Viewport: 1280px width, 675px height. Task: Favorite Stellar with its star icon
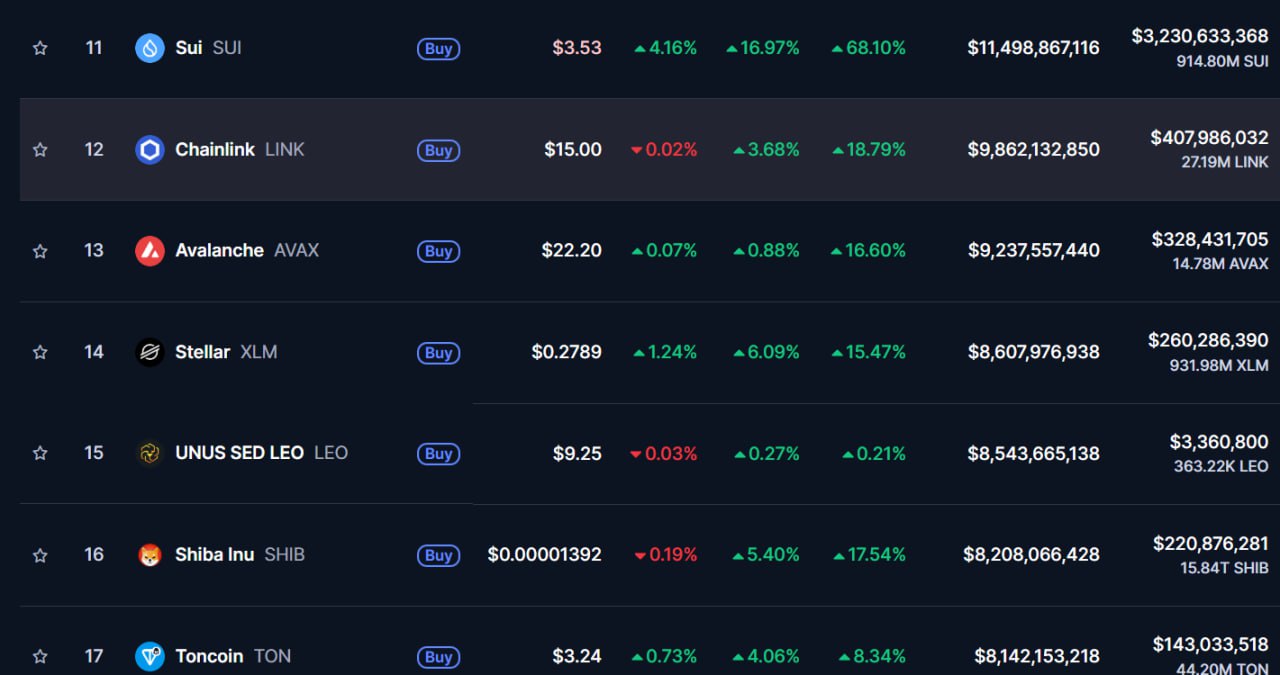point(40,352)
